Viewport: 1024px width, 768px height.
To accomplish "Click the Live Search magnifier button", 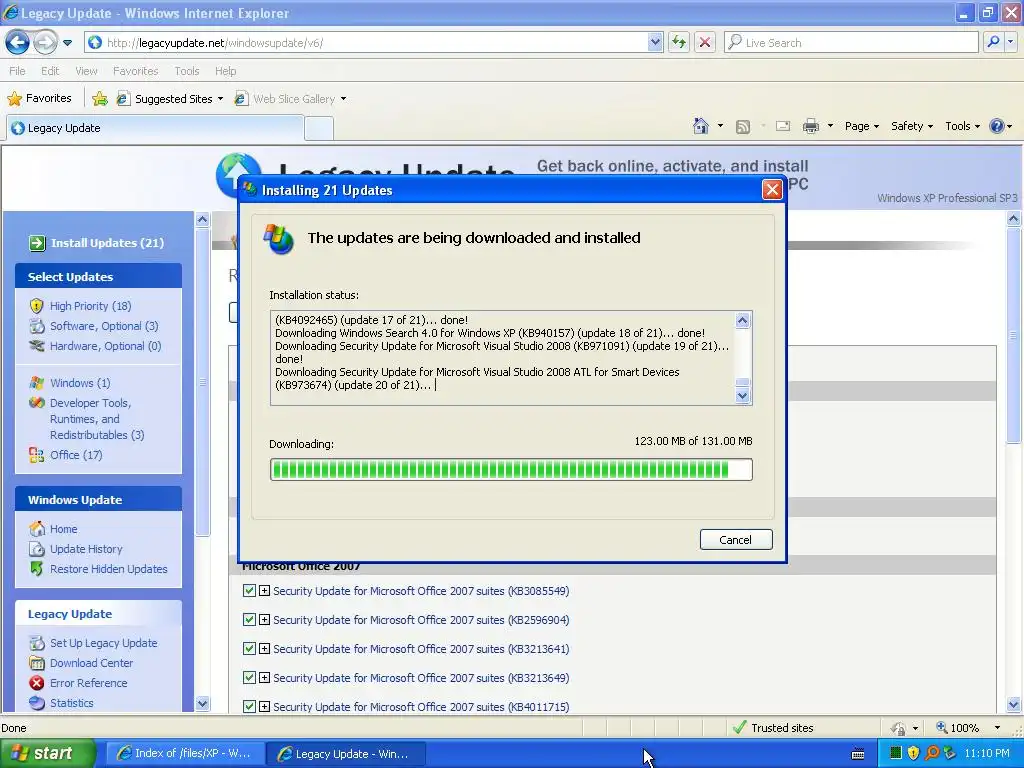I will coord(993,42).
